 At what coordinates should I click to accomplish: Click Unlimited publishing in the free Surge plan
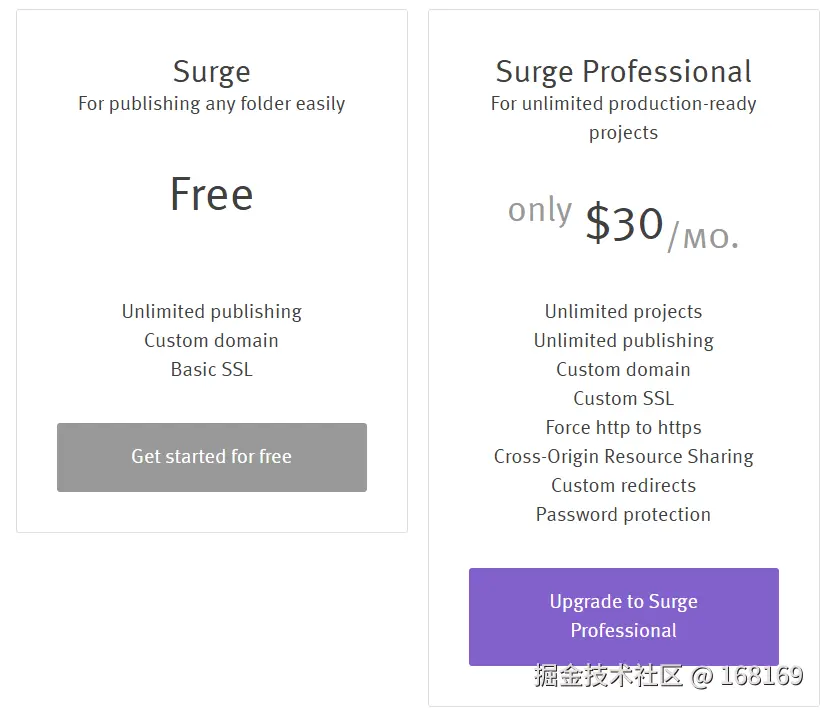click(211, 312)
